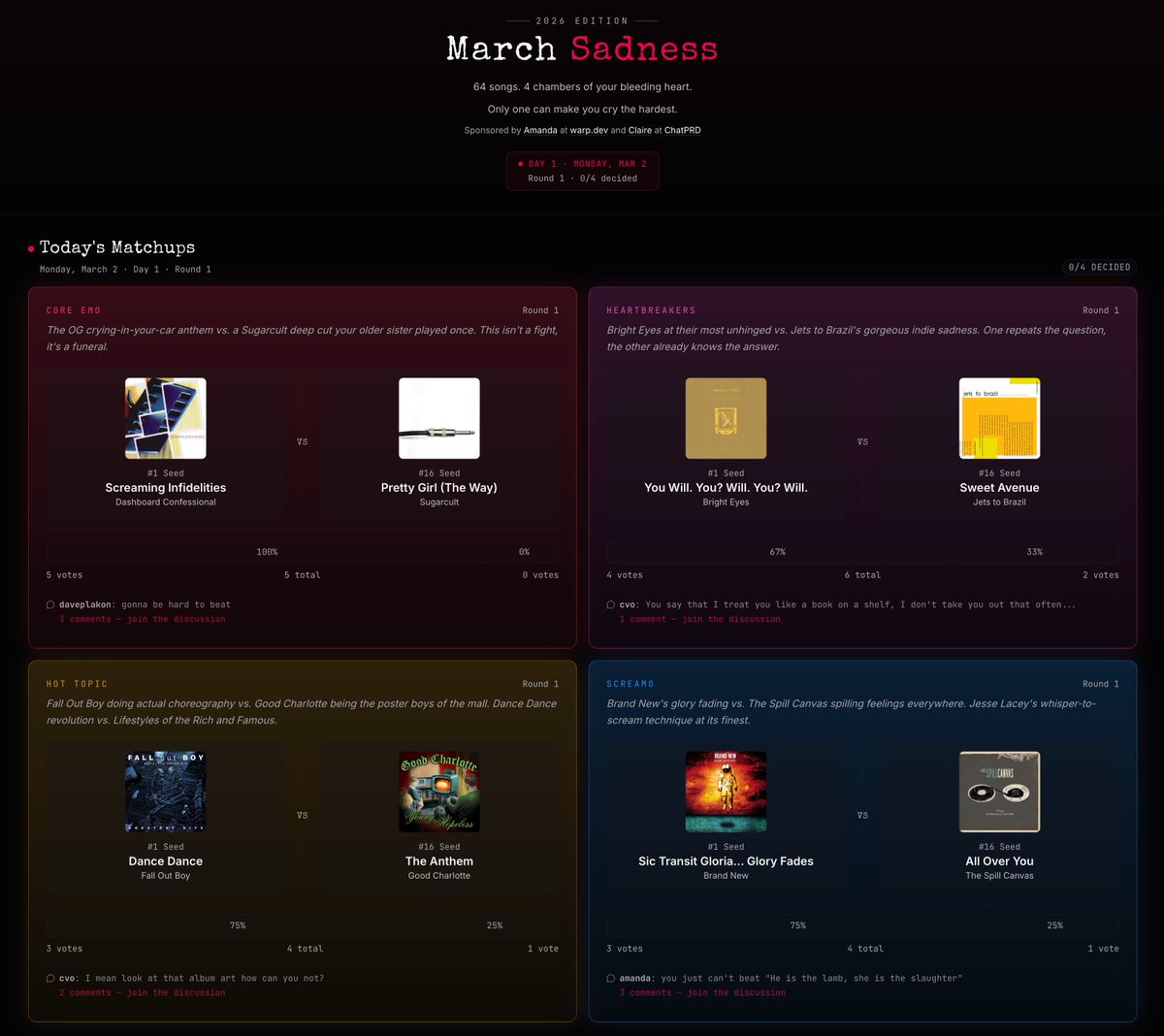Click HEARTBREAKERS category label
This screenshot has width=1164, height=1036.
651,310
